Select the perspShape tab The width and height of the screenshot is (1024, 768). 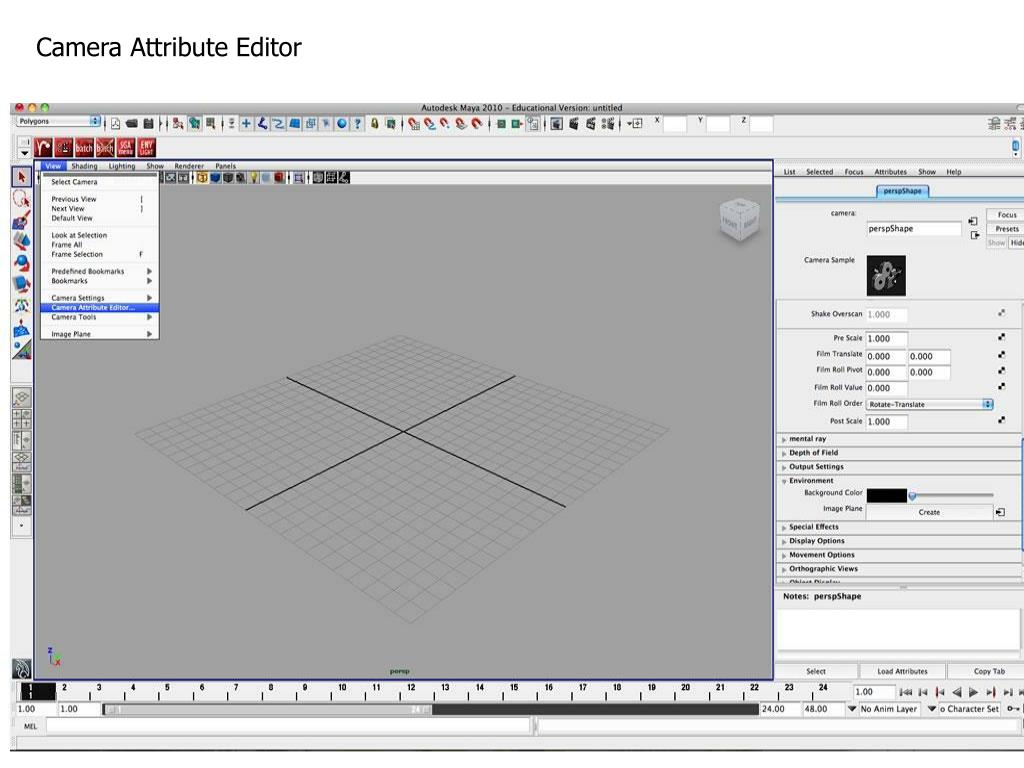pyautogui.click(x=903, y=191)
